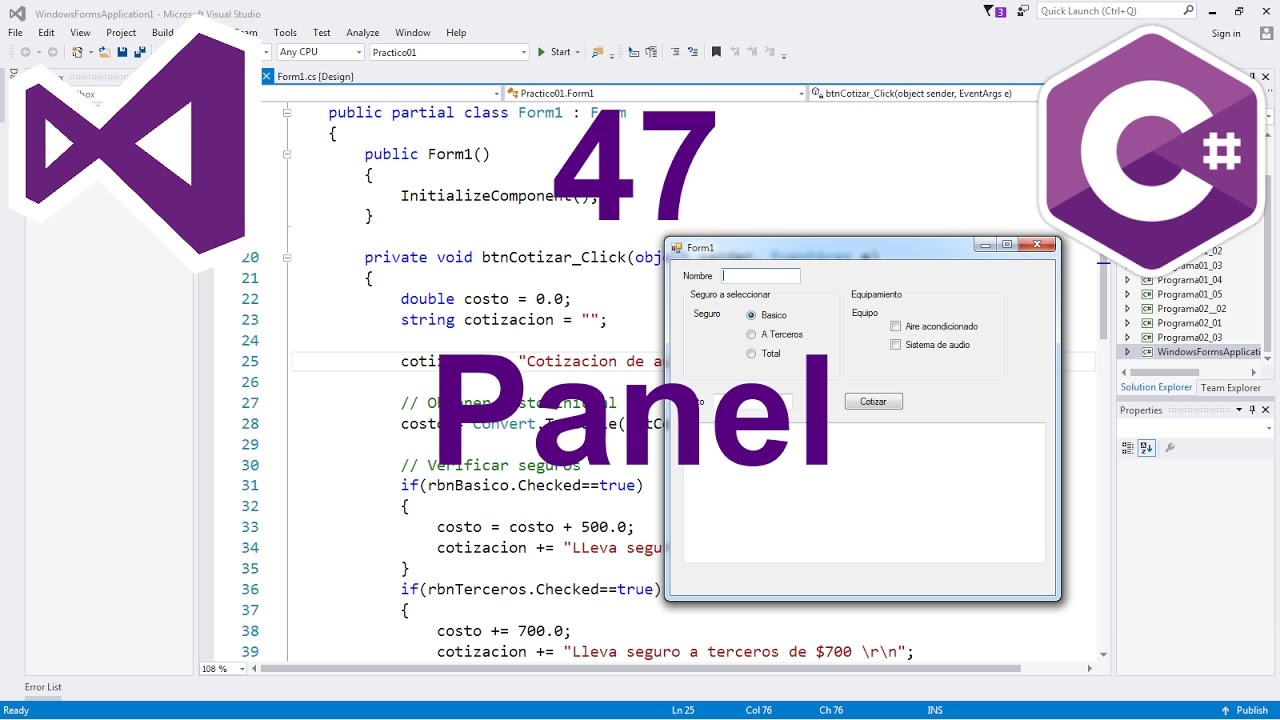Screen dimensions: 1280x720
Task: Expand the Programa01_04 project node
Action: (1128, 280)
